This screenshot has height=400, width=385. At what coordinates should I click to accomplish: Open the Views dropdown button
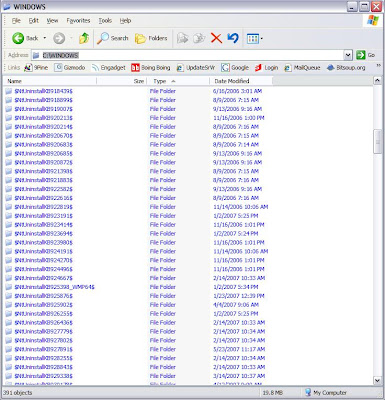tap(255, 39)
